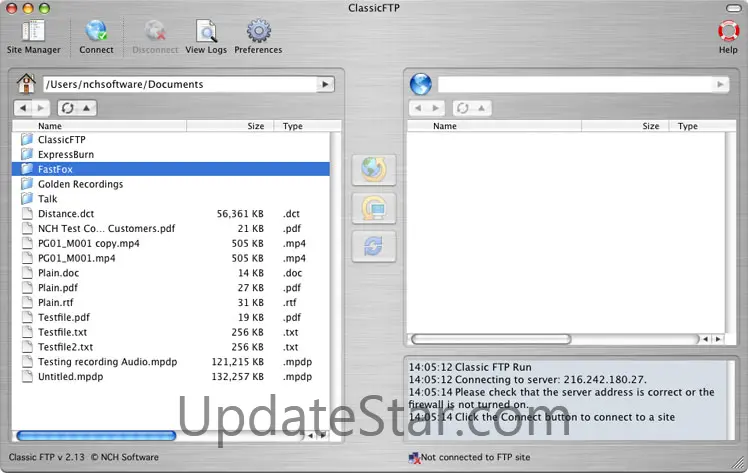Open the Site Manager

(x=33, y=37)
